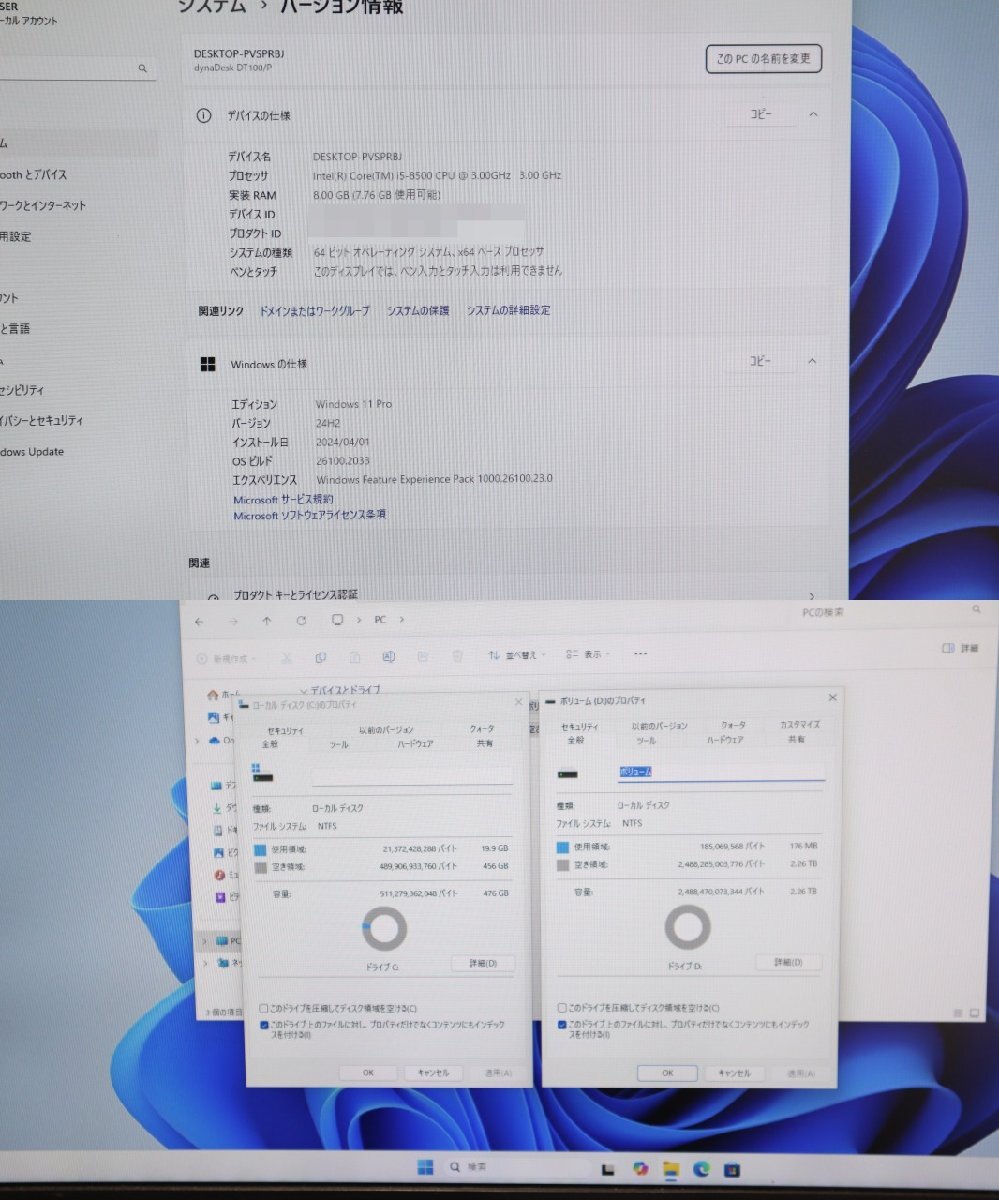The height and width of the screenshot is (1200, 999).
Task: Toggle the 詳細 details pane in Explorer
Action: pos(960,649)
